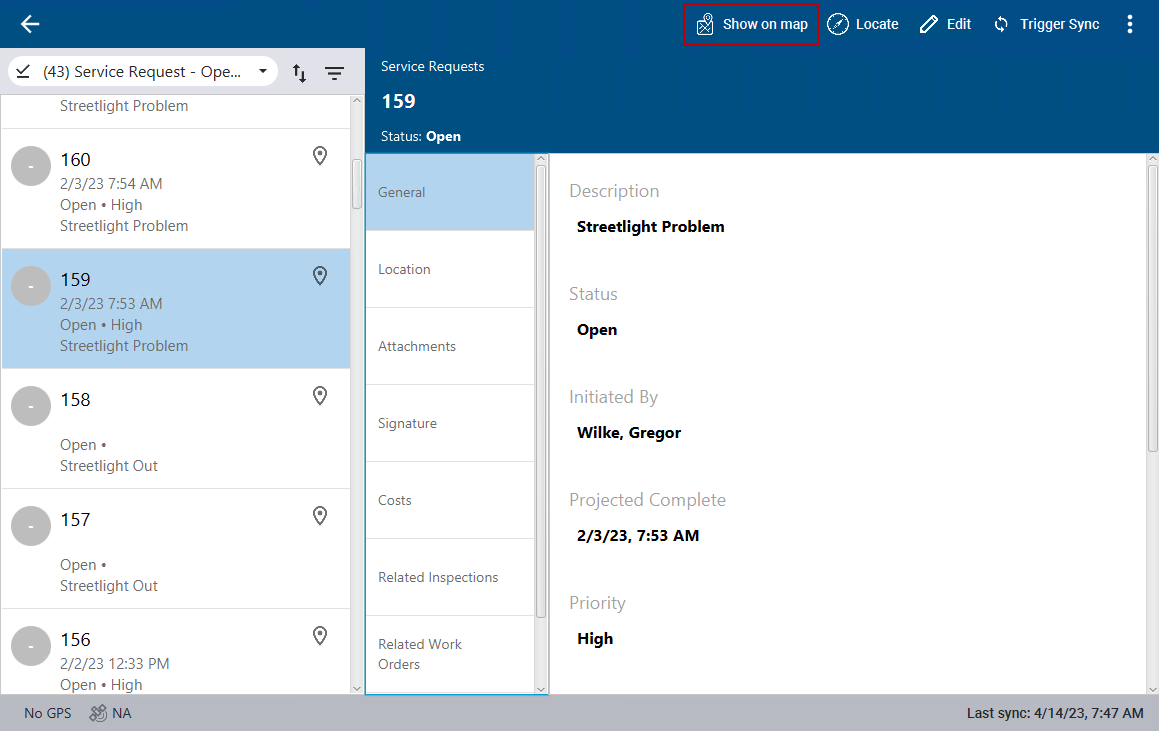Screen dimensions: 1159x731
Task: Click map pin for request 160
Action: click(x=320, y=156)
